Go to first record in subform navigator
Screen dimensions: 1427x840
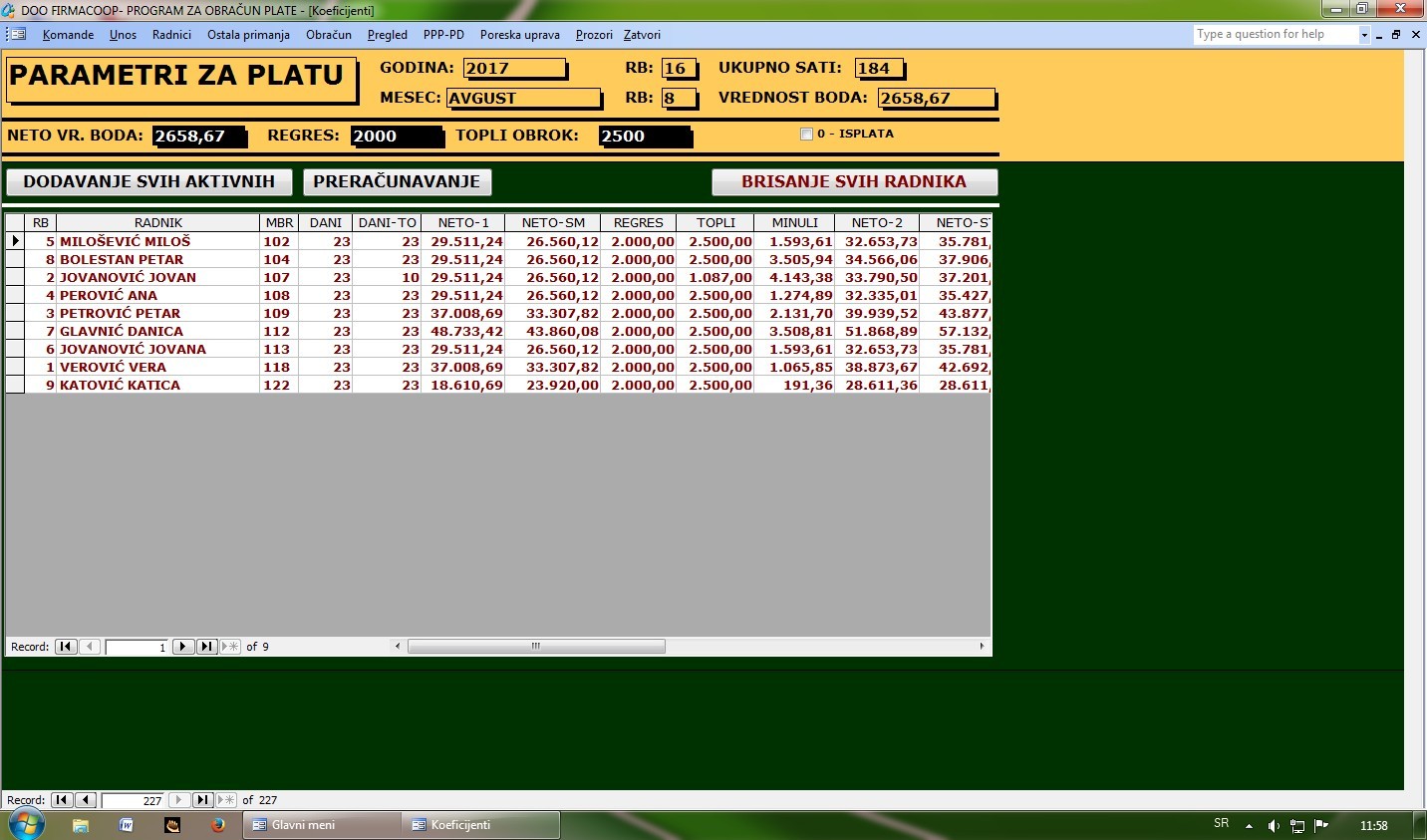tap(66, 647)
